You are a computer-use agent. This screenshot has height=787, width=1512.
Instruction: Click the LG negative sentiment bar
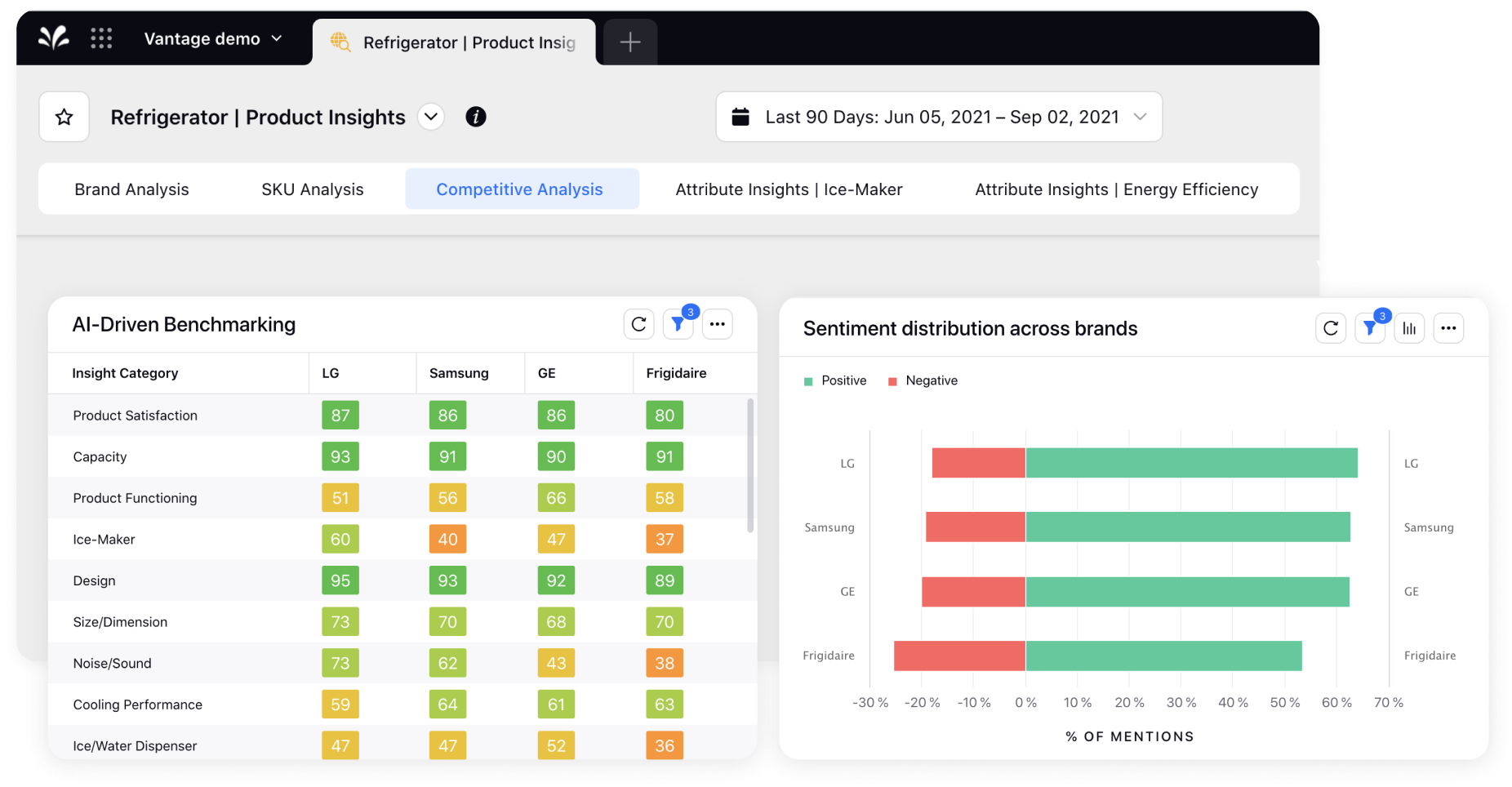click(x=979, y=463)
